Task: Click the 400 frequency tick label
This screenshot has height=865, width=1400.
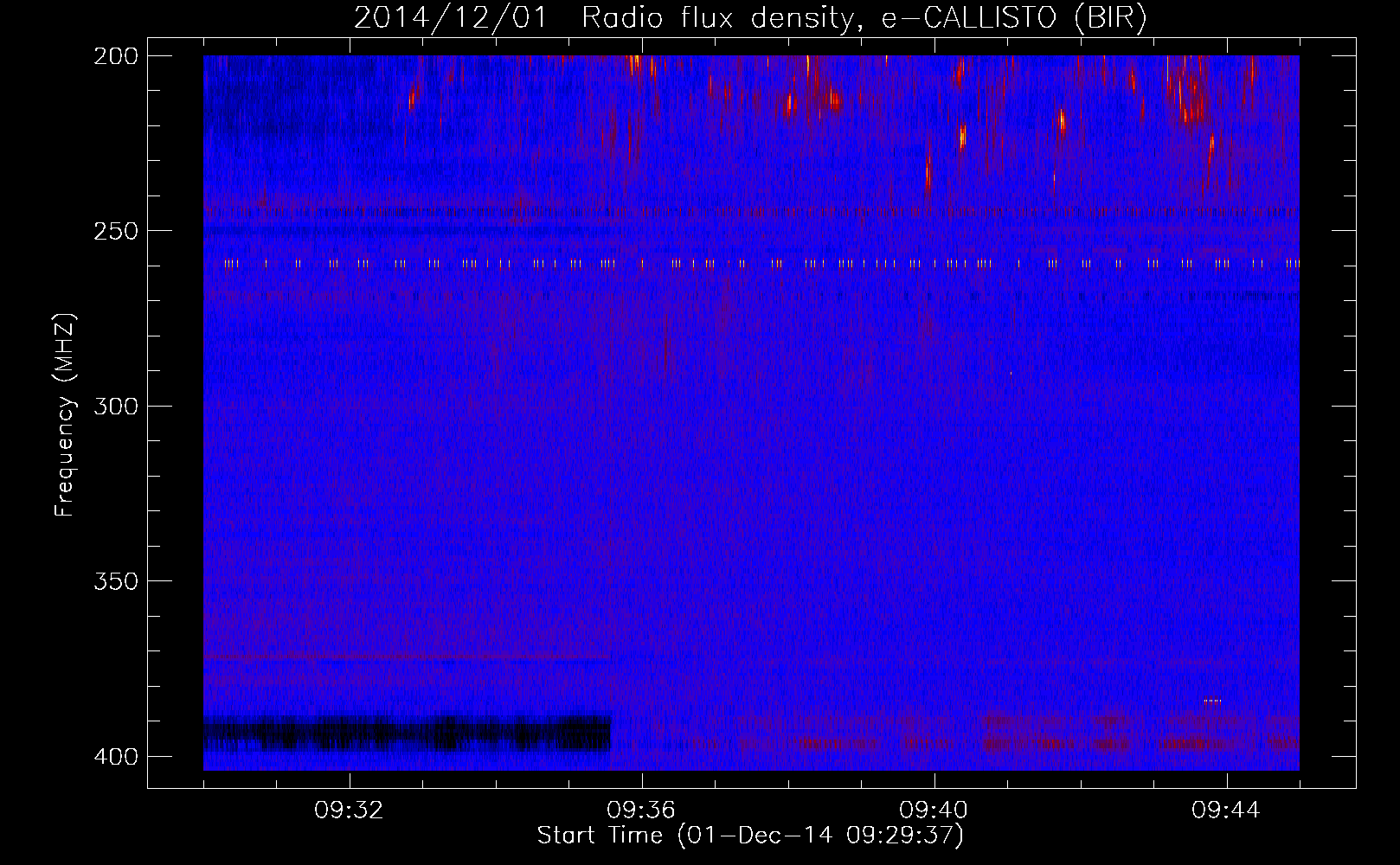Action: [115, 757]
